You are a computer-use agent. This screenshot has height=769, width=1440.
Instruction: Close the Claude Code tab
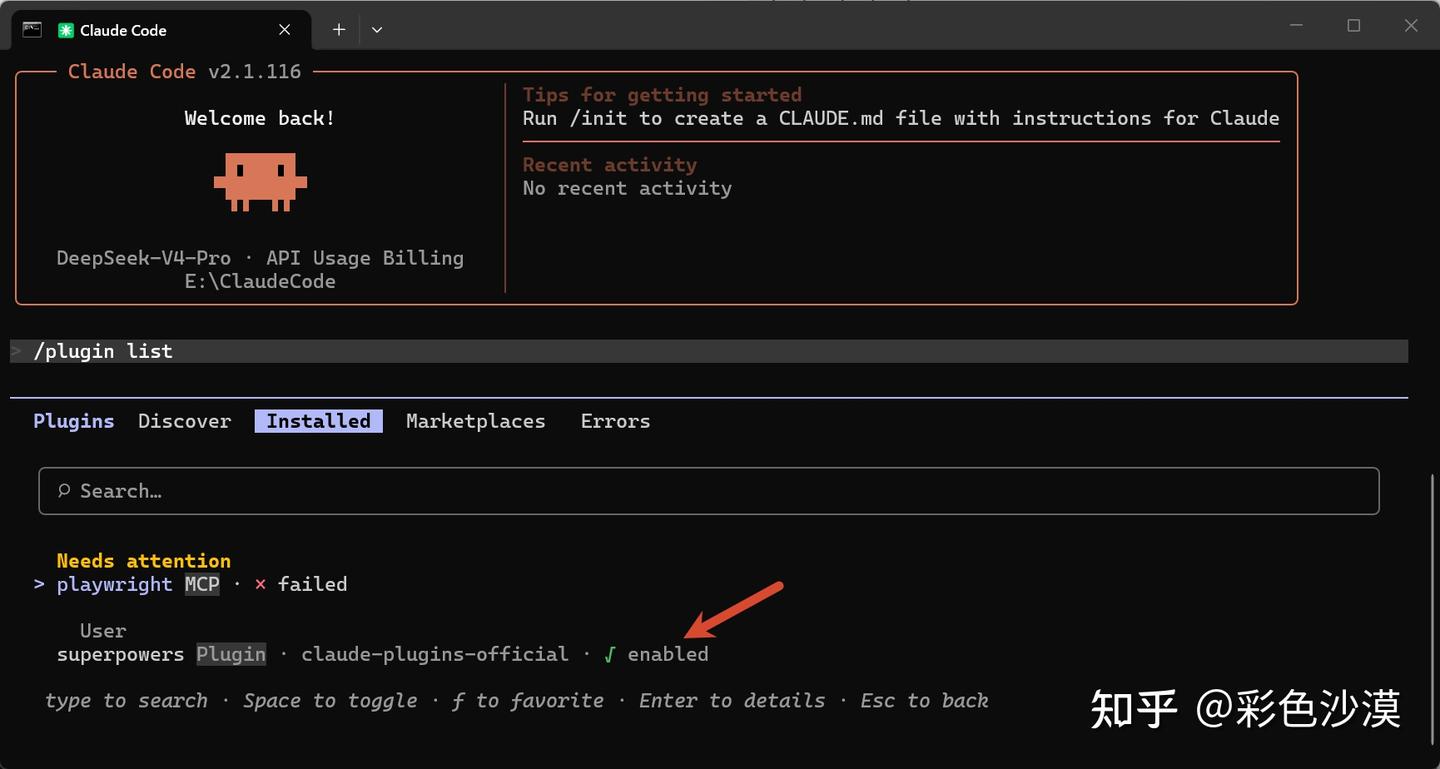[x=285, y=30]
